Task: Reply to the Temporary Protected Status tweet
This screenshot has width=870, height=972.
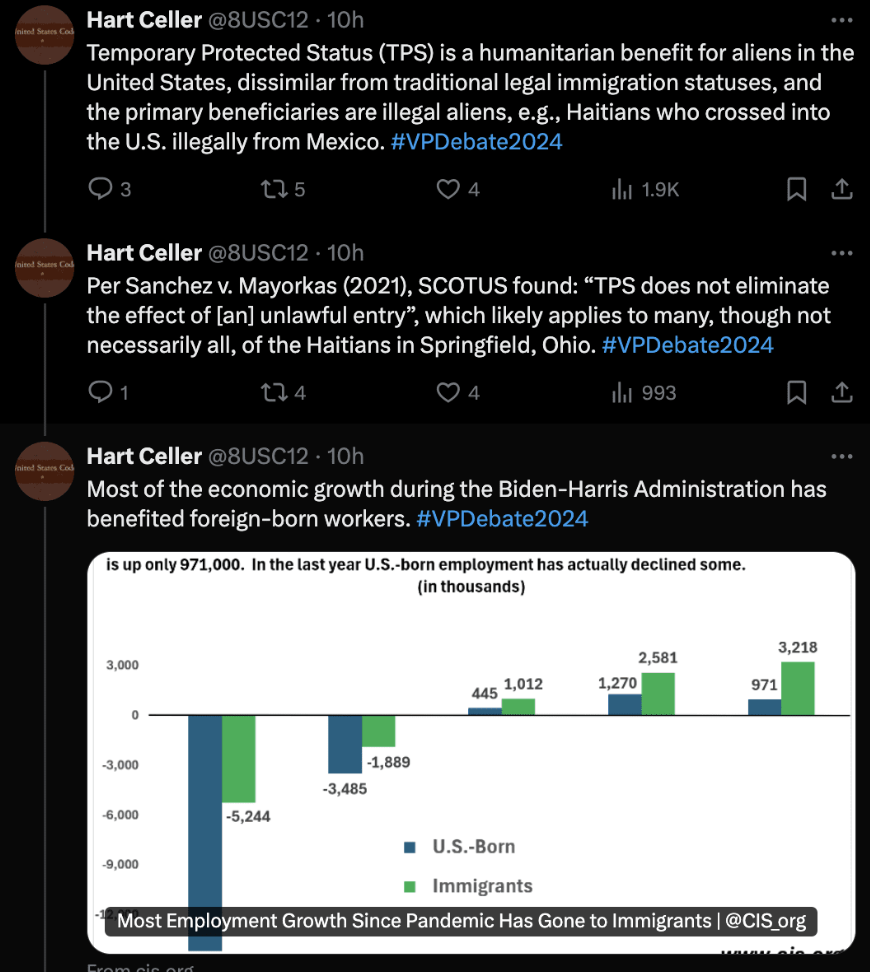Action: pyautogui.click(x=100, y=188)
